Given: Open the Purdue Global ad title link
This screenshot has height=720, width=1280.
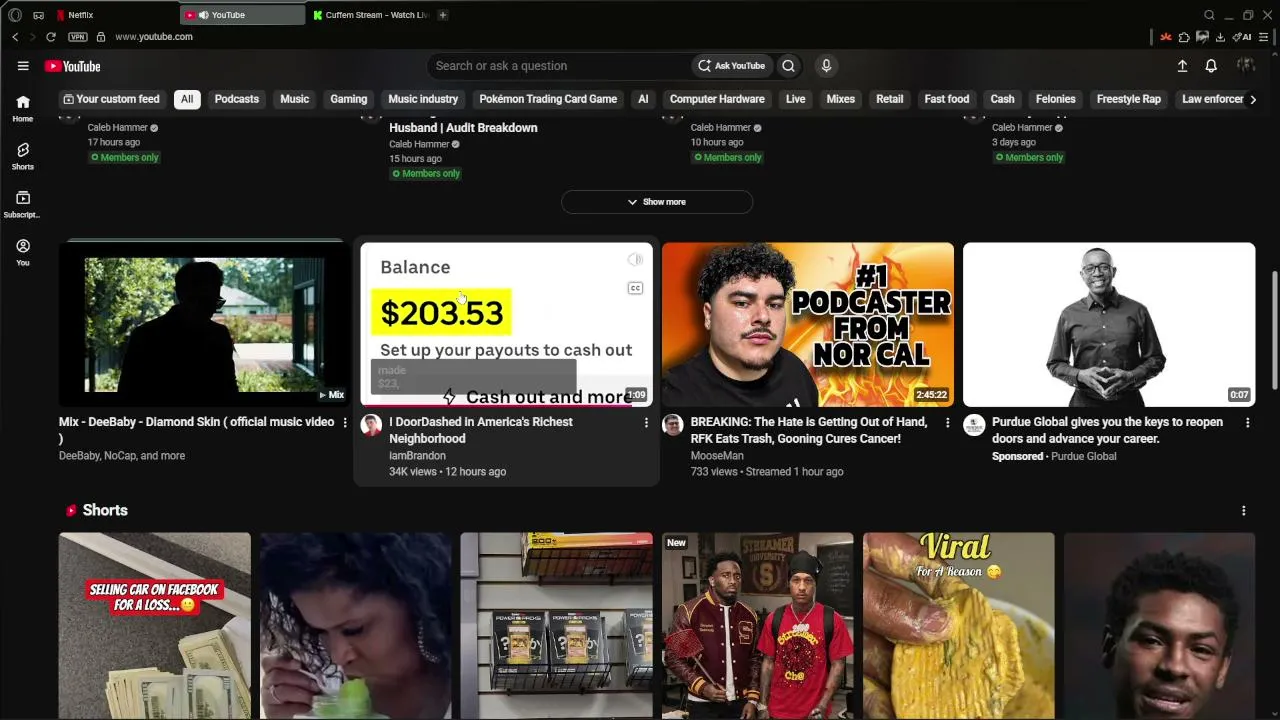Looking at the screenshot, I should point(1107,430).
